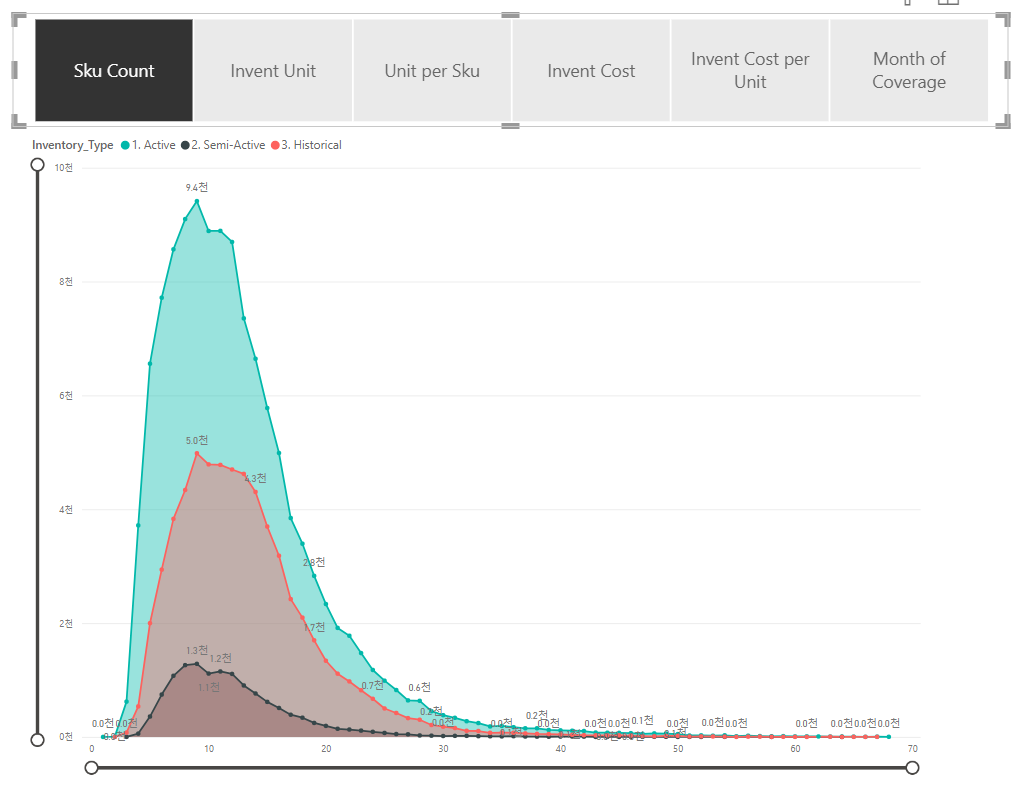Click right handle of horizontal zoom slider
The height and width of the screenshot is (793, 1014).
click(x=912, y=768)
